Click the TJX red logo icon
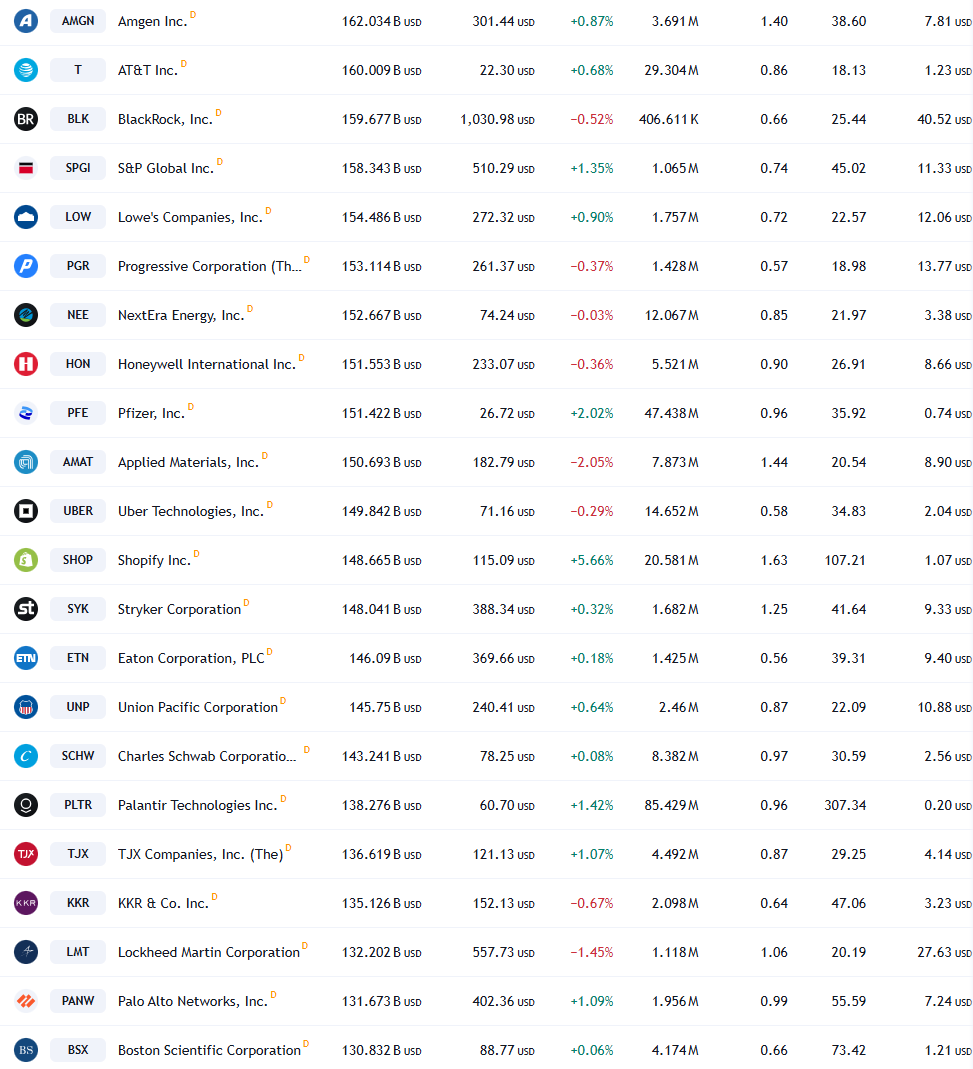Screen dimensions: 973x1069 coord(26,854)
